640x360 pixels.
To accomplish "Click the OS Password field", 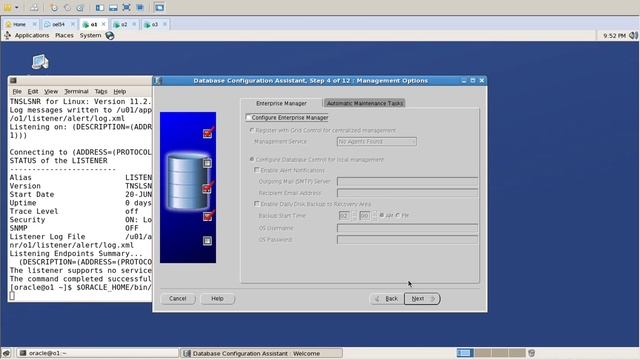I will coord(407,240).
